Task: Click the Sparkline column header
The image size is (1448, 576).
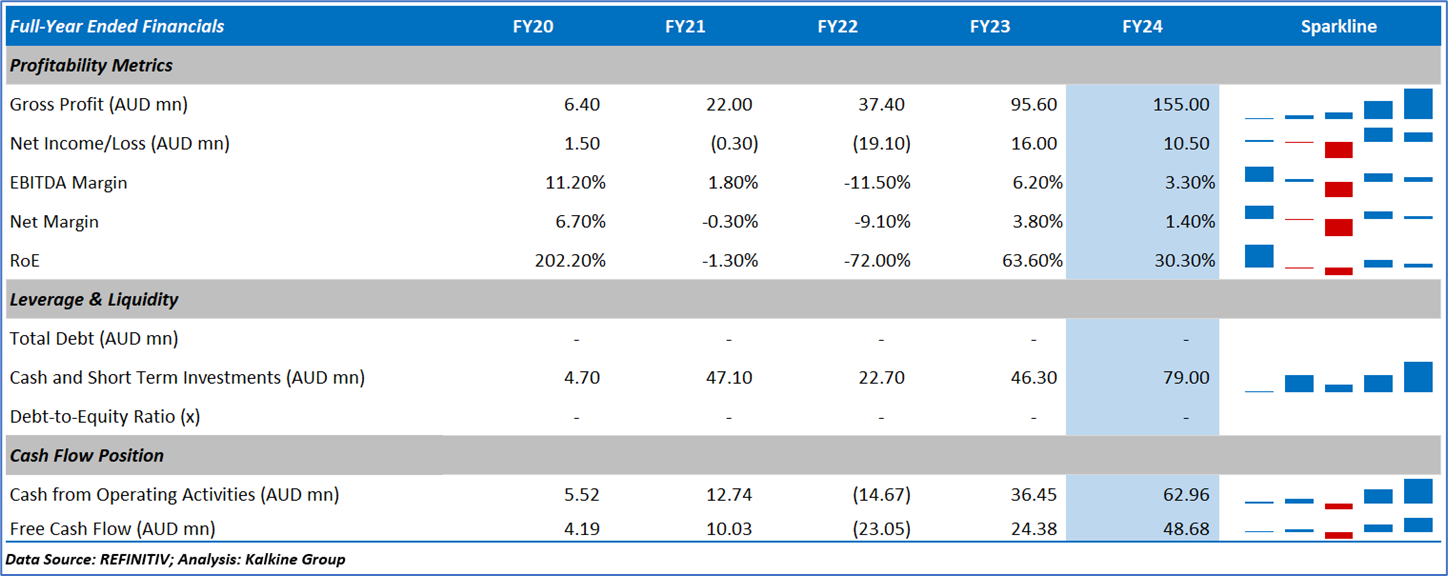Action: pyautogui.click(x=1338, y=27)
